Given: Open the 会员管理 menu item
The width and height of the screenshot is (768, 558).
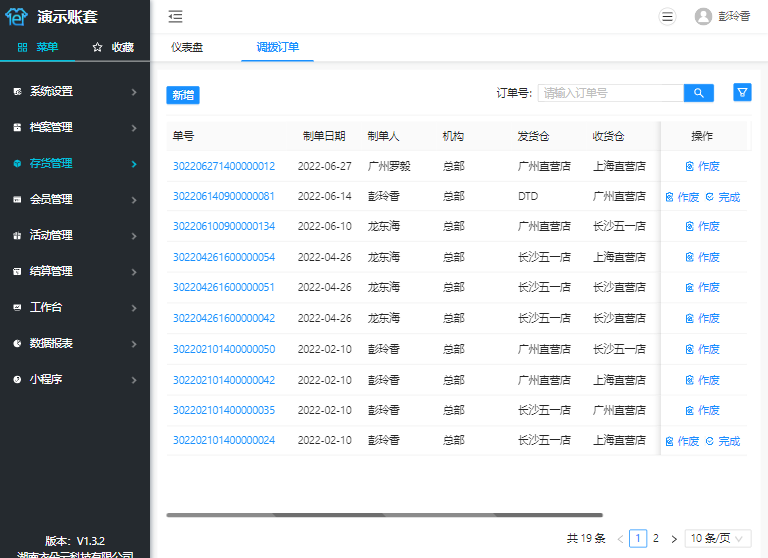Looking at the screenshot, I should pyautogui.click(x=75, y=199).
